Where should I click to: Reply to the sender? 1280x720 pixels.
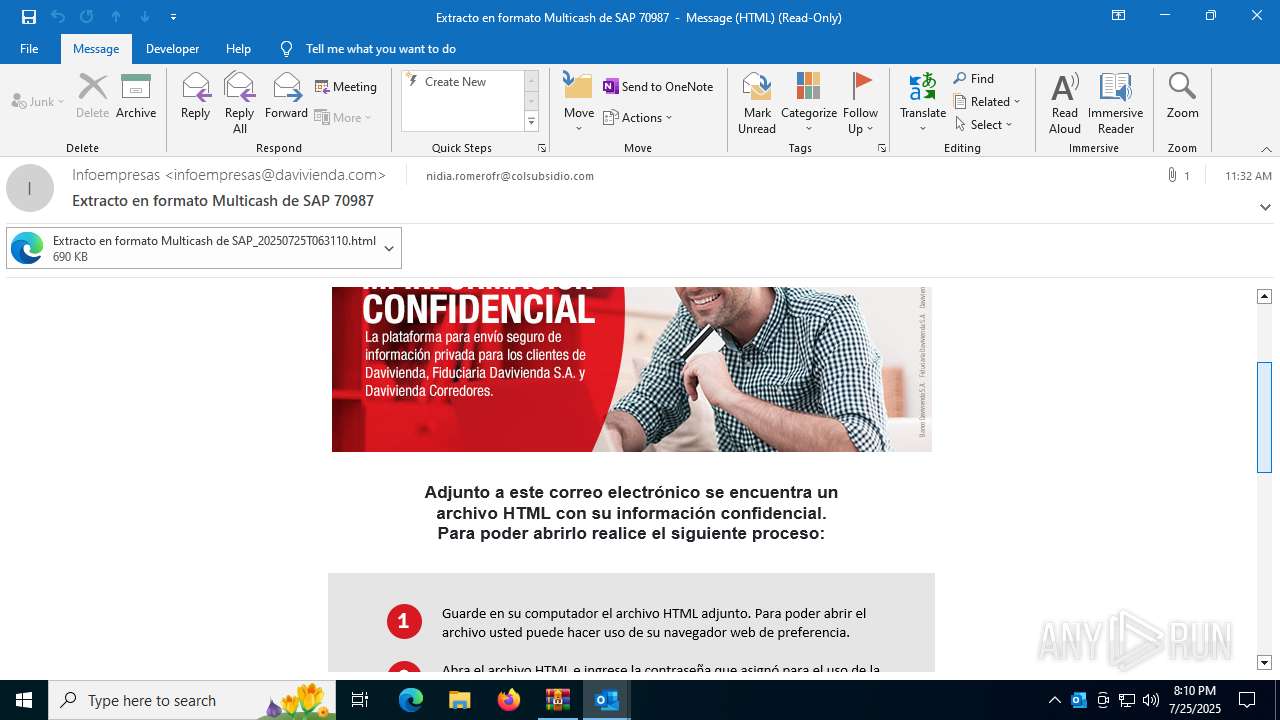195,97
